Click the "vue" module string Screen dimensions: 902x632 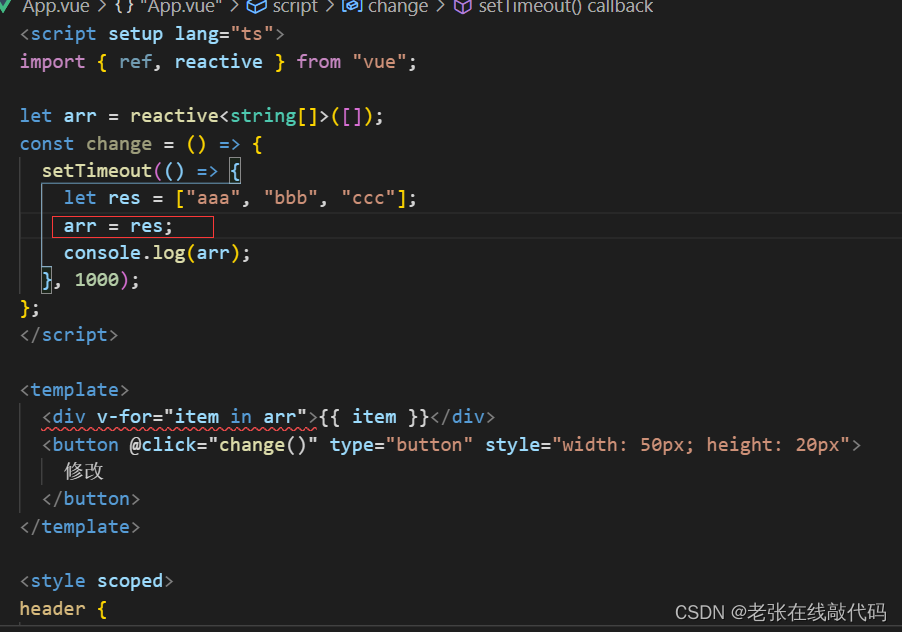pyautogui.click(x=379, y=62)
